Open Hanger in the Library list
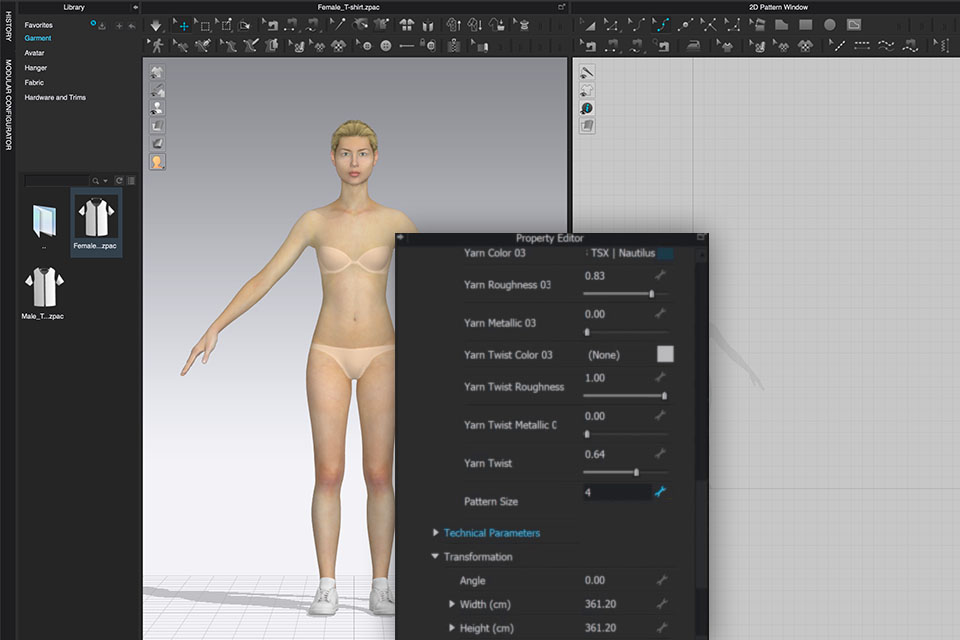 pos(36,67)
